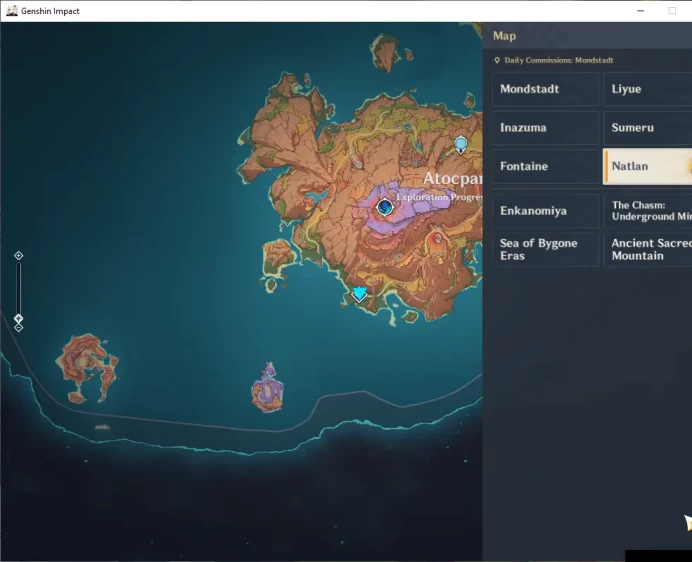Click the map zoom slider handle
Screen dimensions: 692x562
pos(19,318)
